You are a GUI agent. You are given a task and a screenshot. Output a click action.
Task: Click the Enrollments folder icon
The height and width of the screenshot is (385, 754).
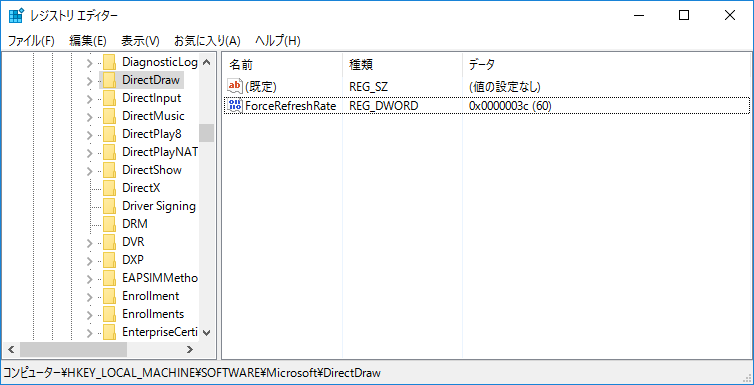110,314
